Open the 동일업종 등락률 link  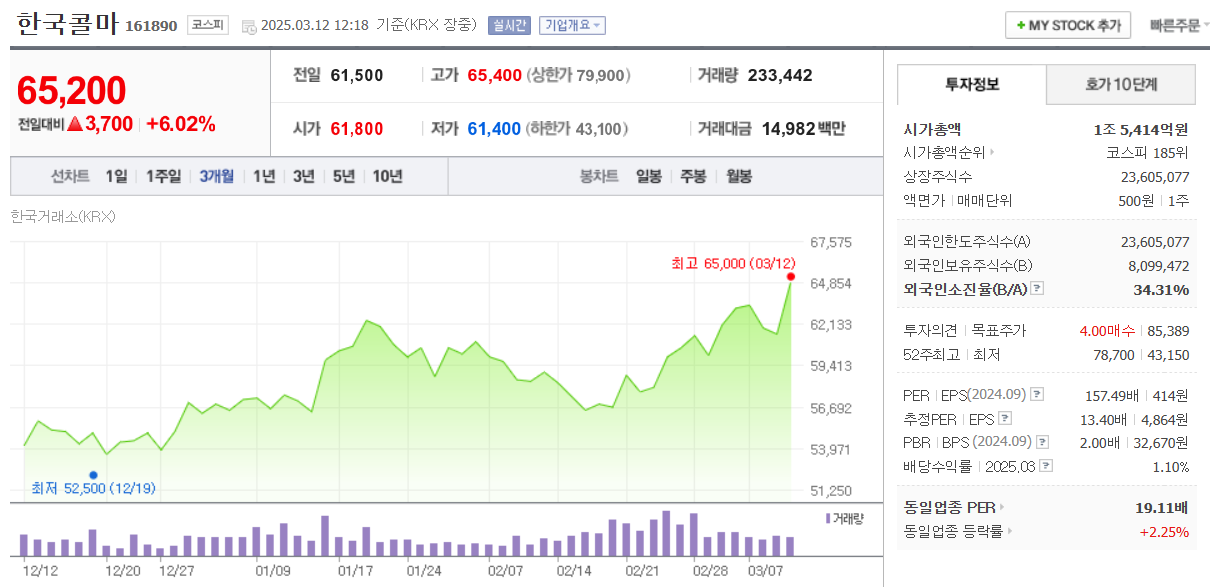[953, 532]
